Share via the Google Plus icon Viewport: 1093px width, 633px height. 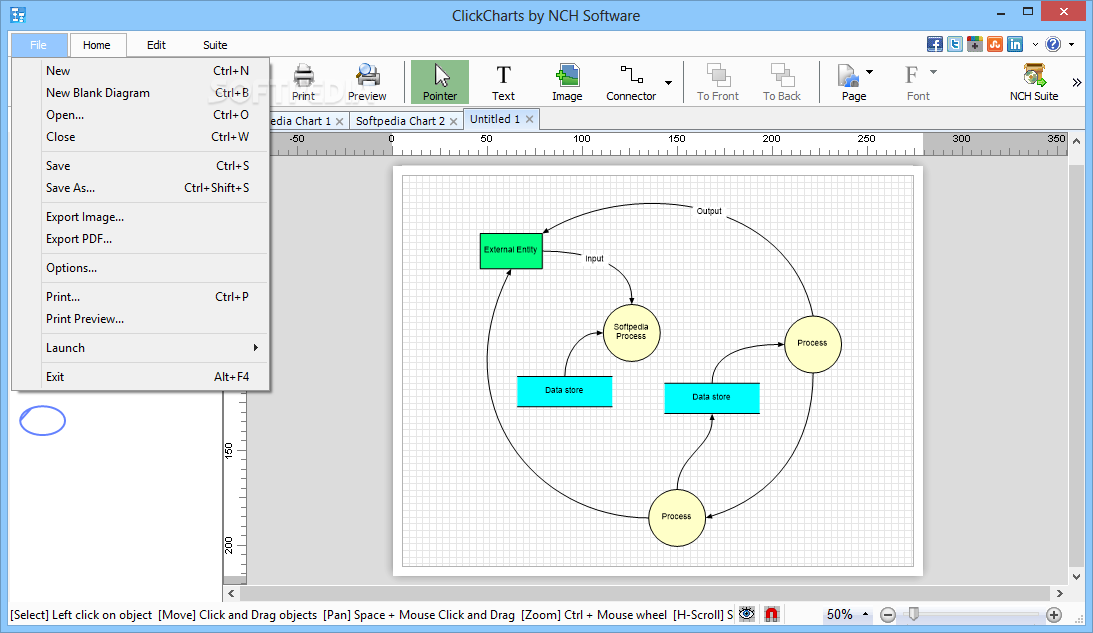975,45
